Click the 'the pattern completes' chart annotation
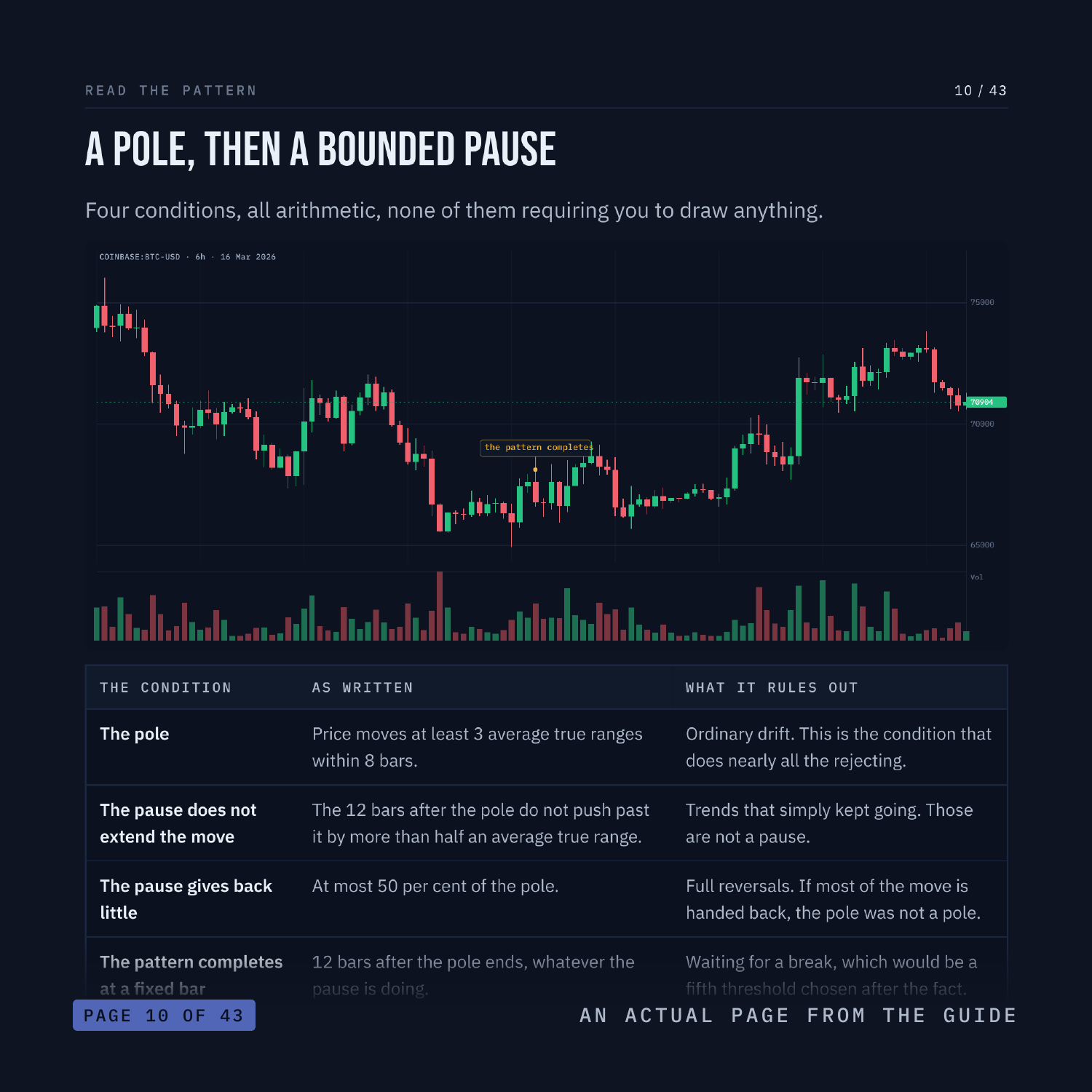Screen dimensions: 1092x1092 (x=539, y=447)
